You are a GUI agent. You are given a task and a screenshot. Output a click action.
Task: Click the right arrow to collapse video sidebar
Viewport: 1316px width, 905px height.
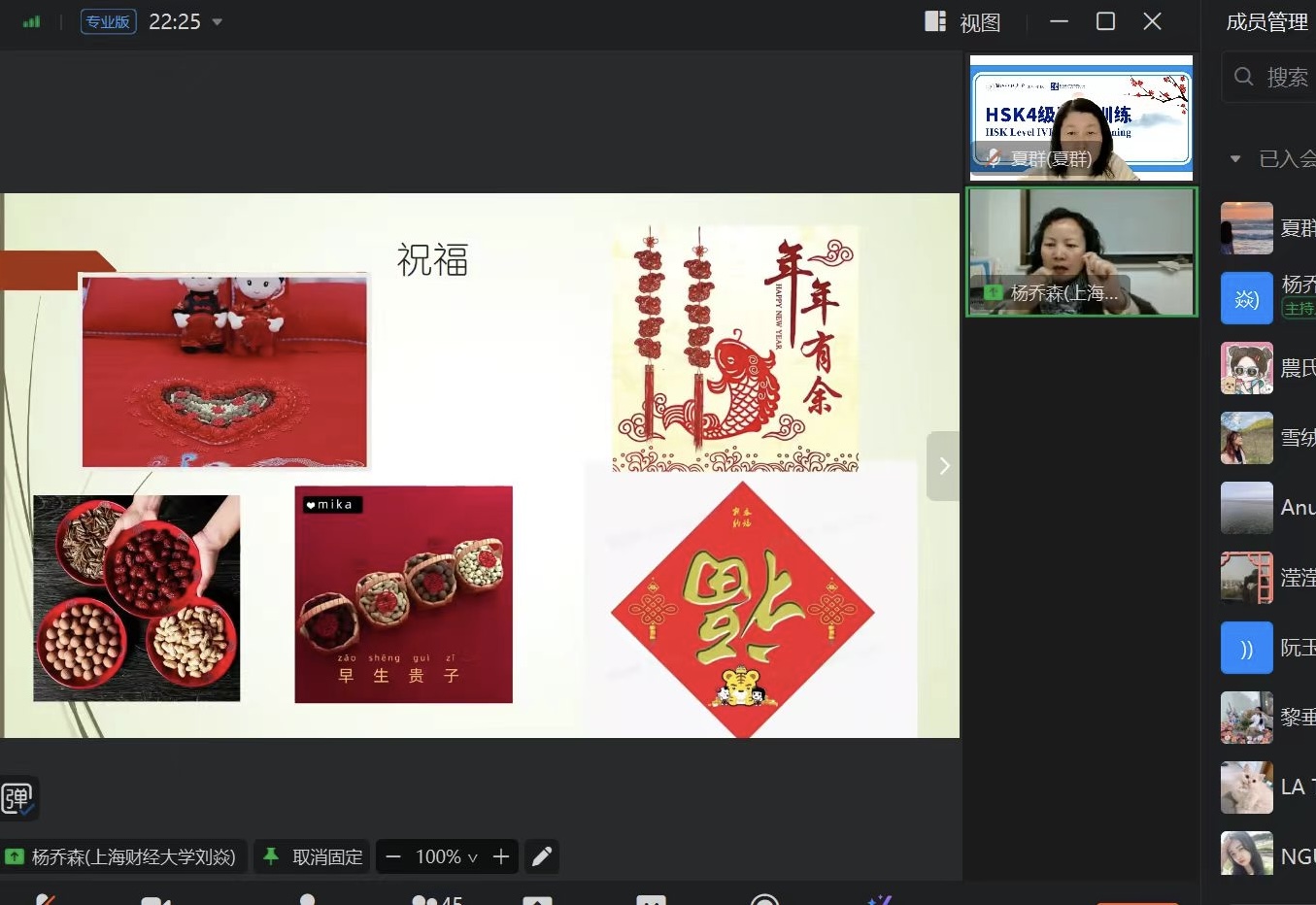(944, 466)
